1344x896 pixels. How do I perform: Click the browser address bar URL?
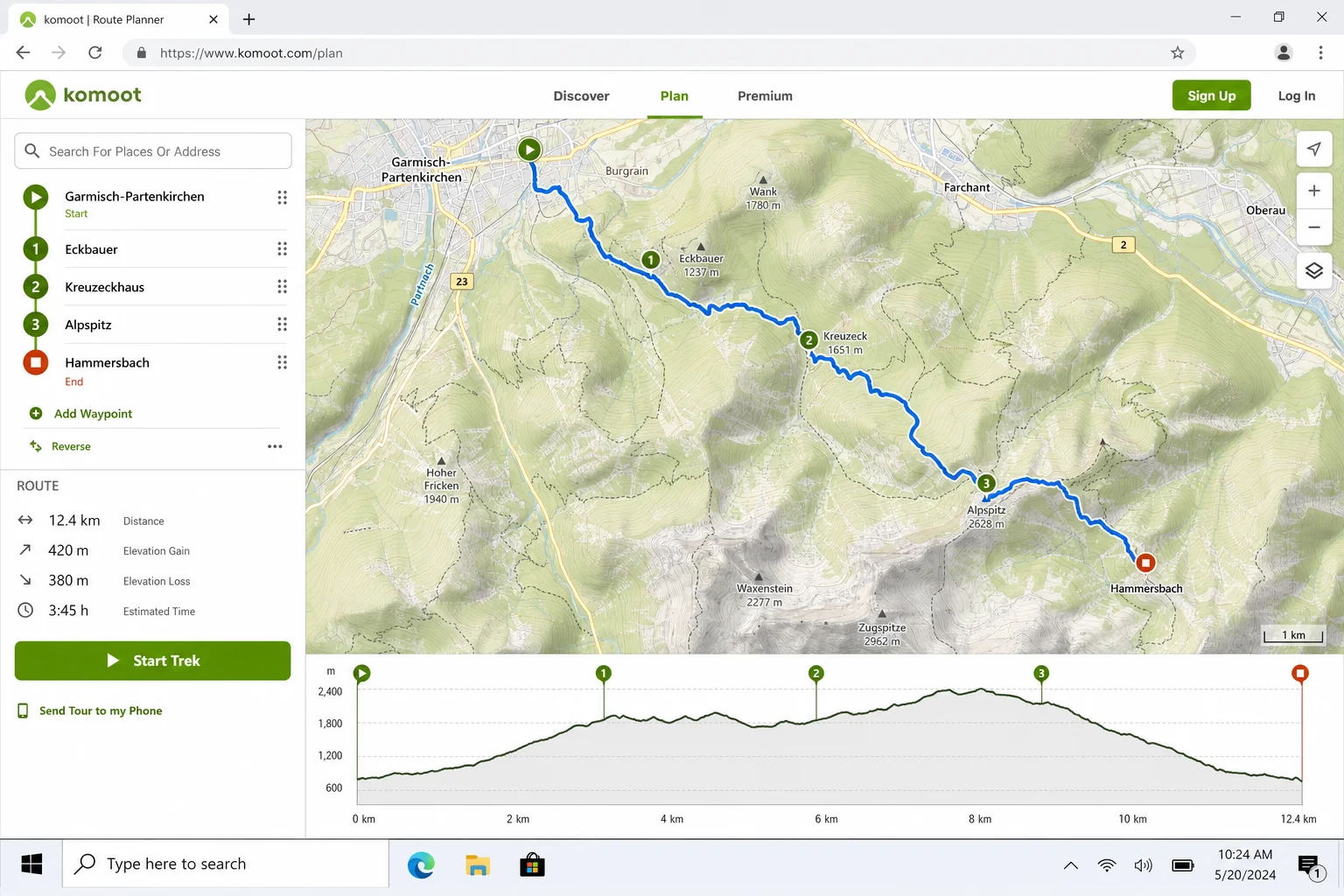click(251, 53)
